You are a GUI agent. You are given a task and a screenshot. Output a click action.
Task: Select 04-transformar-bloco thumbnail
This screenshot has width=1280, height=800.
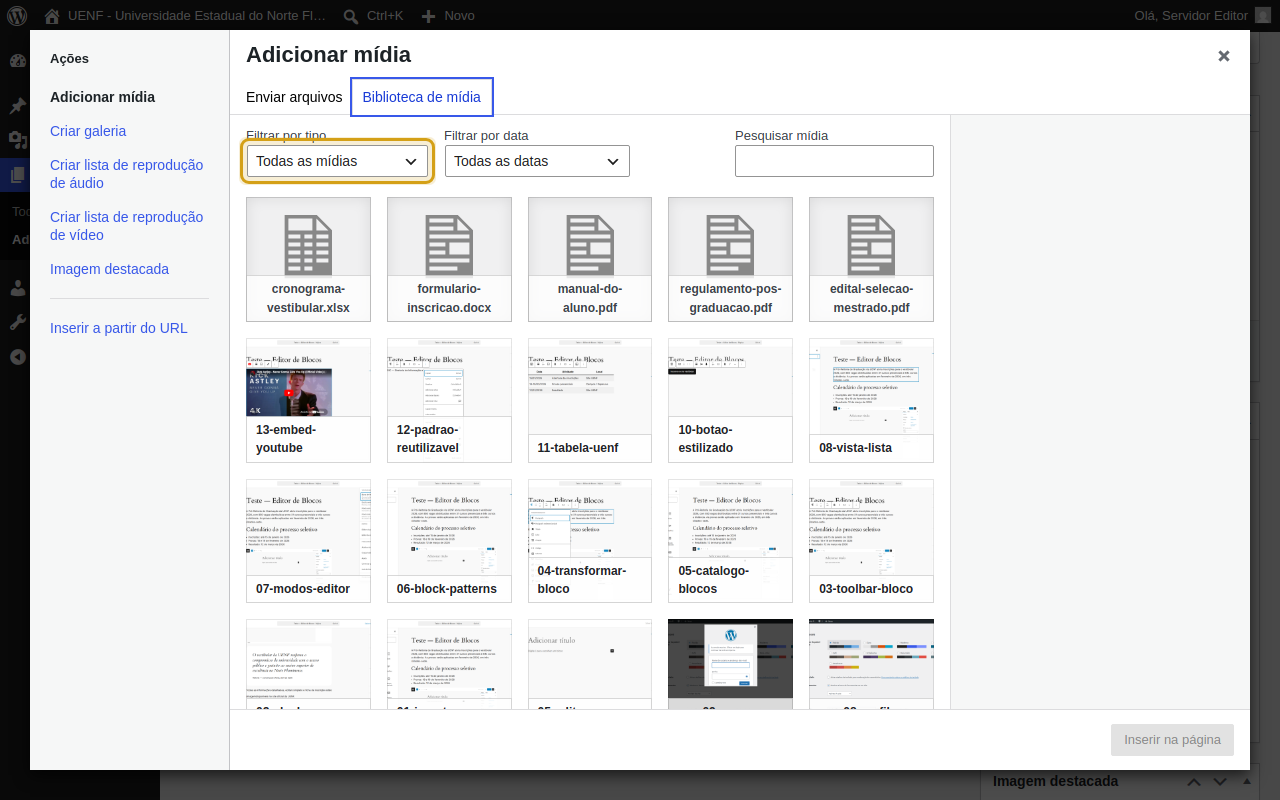(x=590, y=541)
